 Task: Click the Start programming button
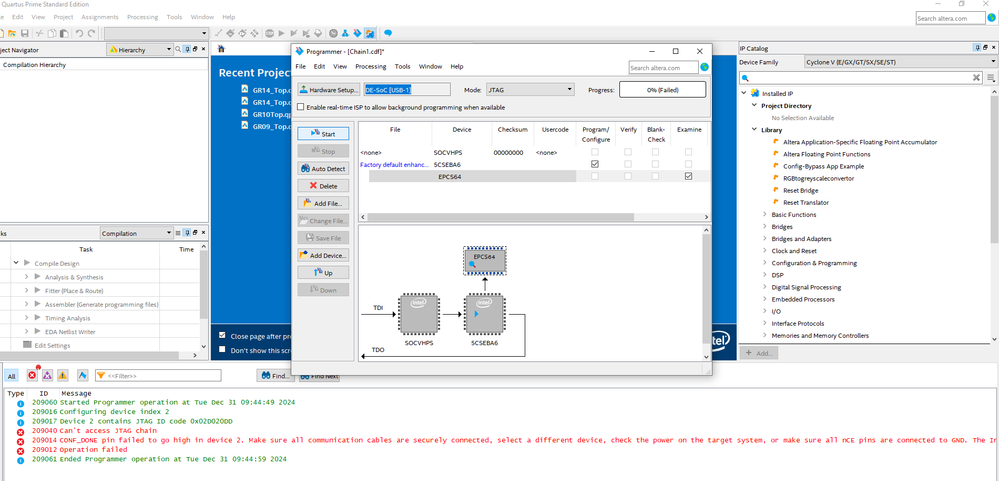[323, 133]
